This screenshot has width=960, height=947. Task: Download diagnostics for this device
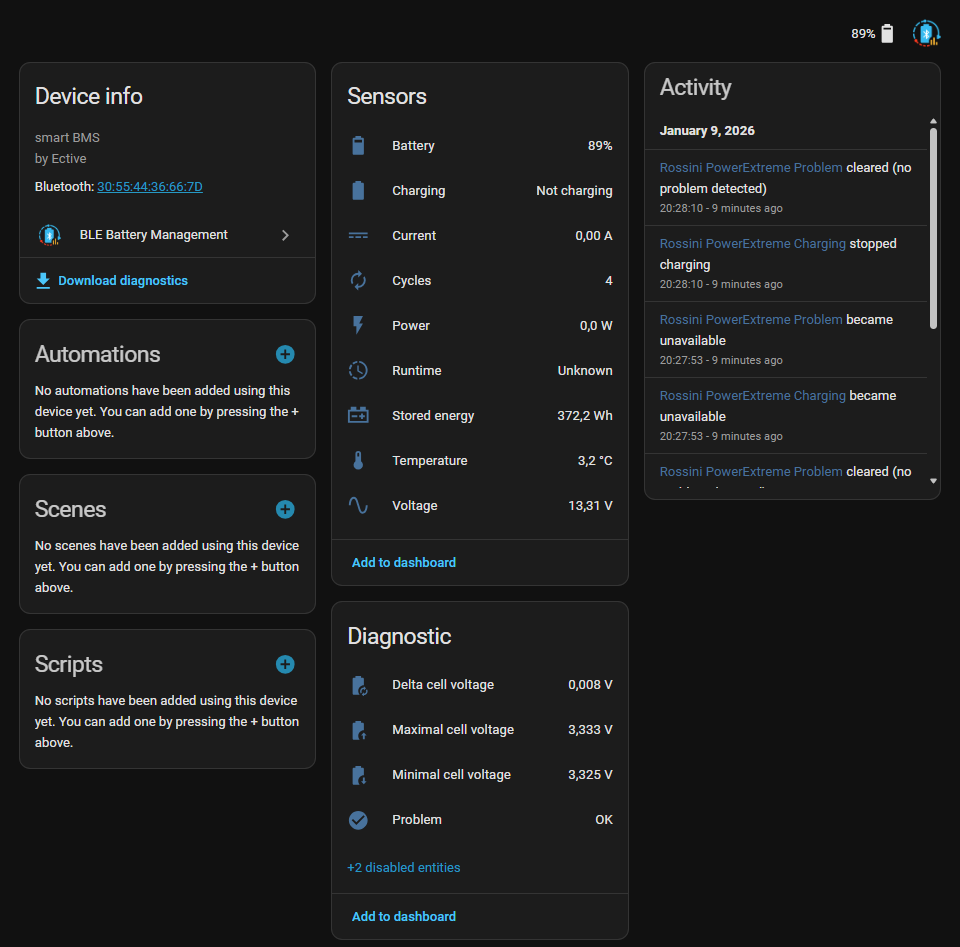tap(122, 281)
